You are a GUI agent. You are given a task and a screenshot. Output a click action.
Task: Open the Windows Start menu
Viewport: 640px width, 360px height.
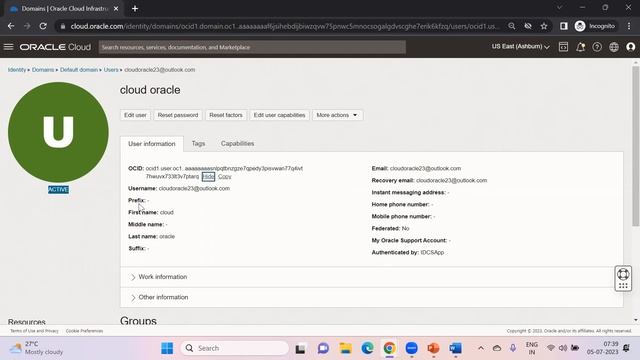pos(167,348)
